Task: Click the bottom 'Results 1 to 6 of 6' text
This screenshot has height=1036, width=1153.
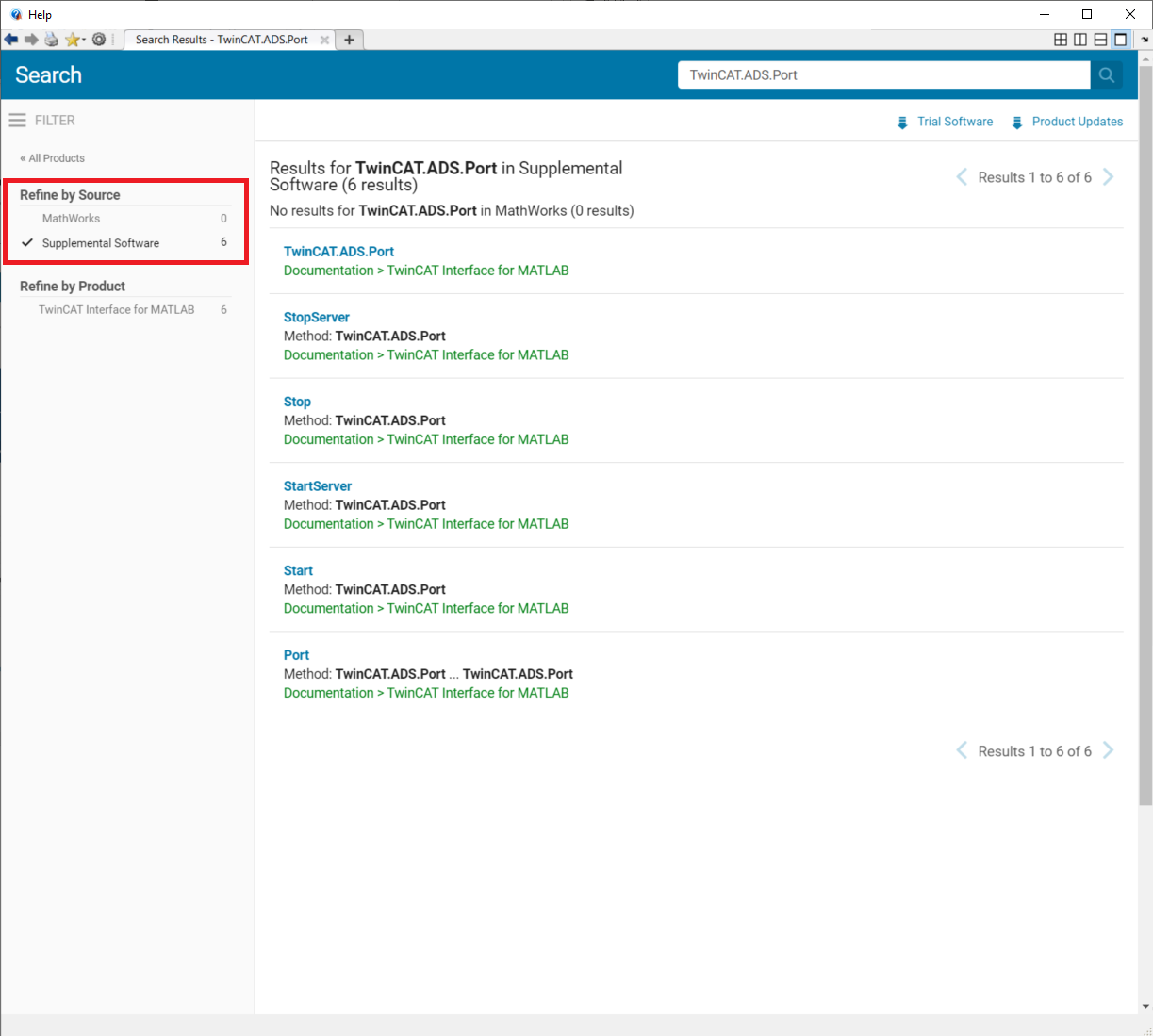Action: click(x=1035, y=751)
